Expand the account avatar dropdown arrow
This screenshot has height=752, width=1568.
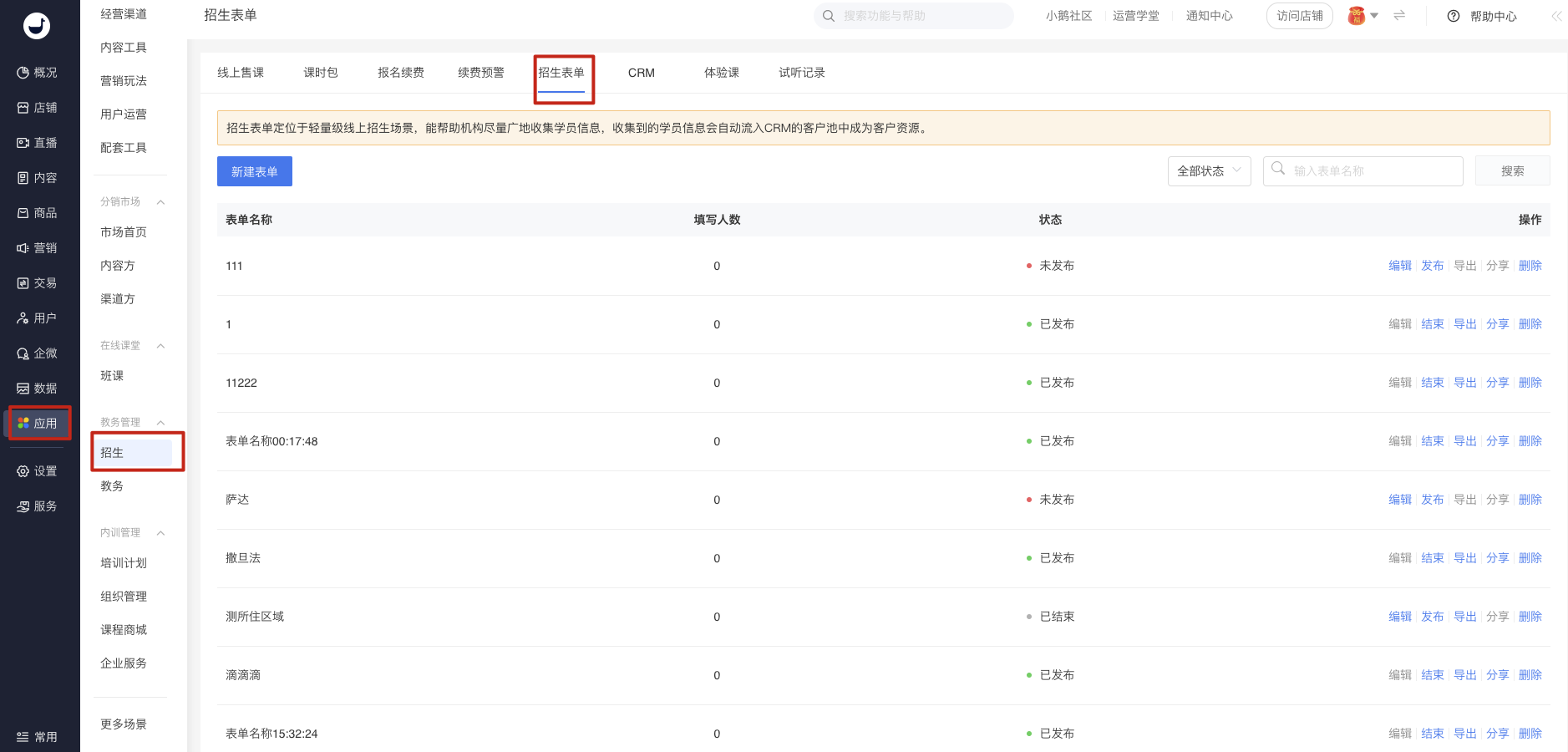click(1374, 16)
